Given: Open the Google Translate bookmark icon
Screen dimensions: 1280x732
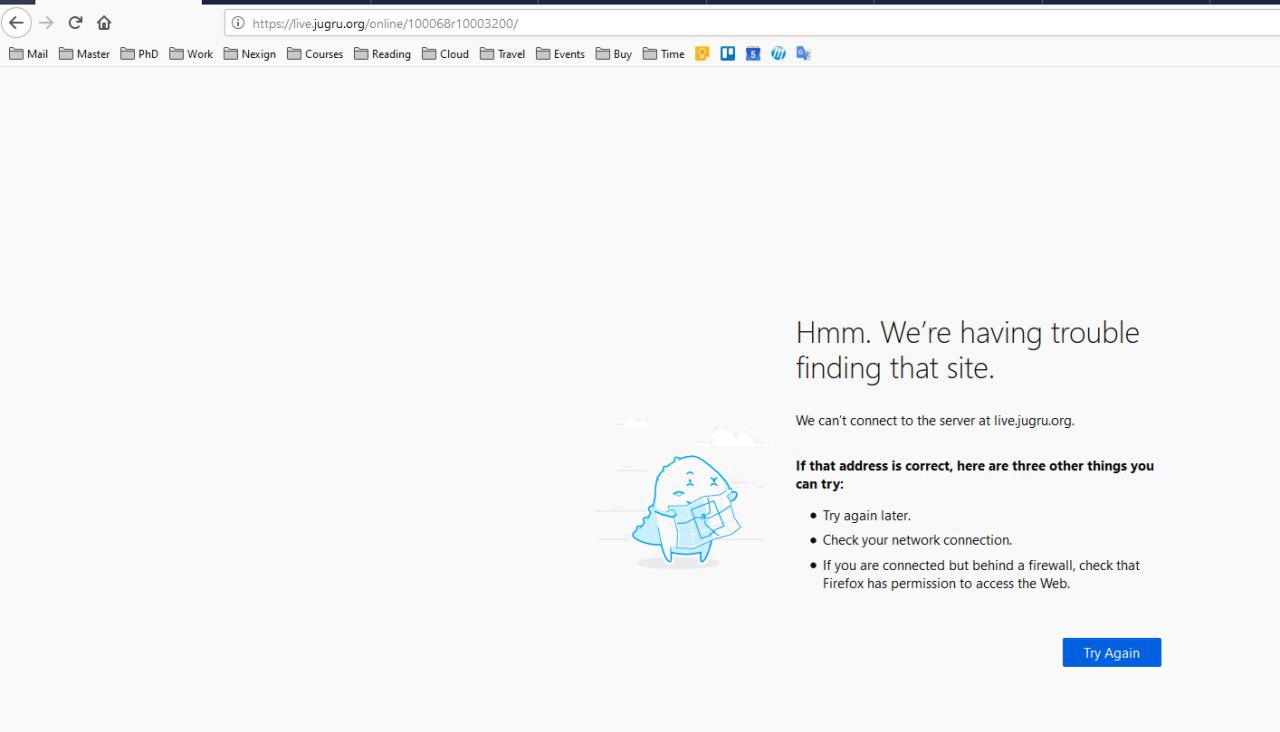Looking at the screenshot, I should [803, 54].
